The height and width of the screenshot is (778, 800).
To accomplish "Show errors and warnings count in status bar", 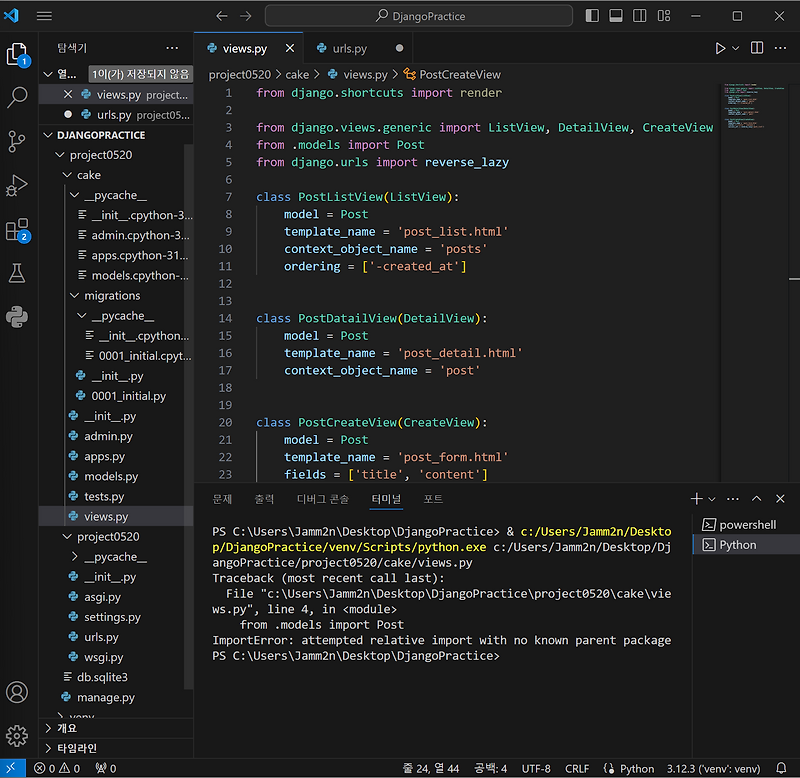I will point(57,768).
